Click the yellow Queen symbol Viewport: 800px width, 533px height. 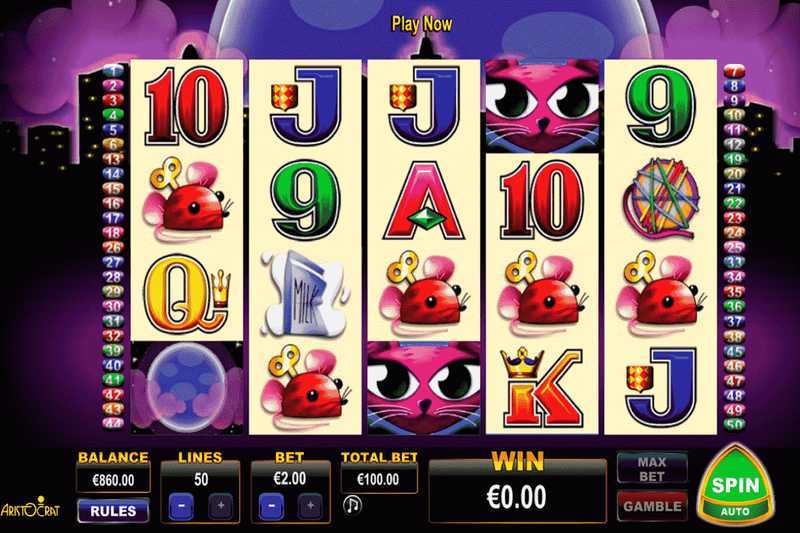[x=186, y=293]
